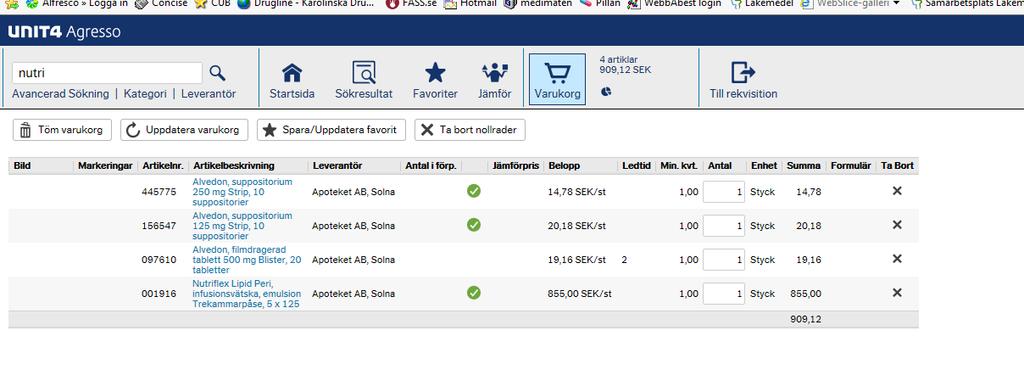Open Jämför compare icon
The height and width of the screenshot is (392, 1024).
(494, 80)
